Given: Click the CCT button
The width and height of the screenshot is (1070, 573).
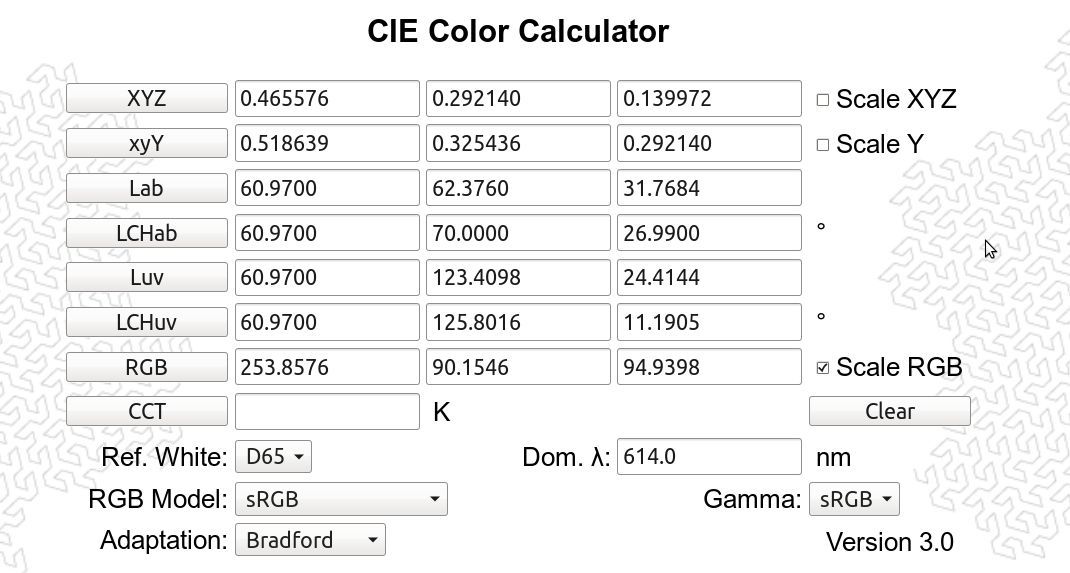Looking at the screenshot, I should [x=147, y=411].
